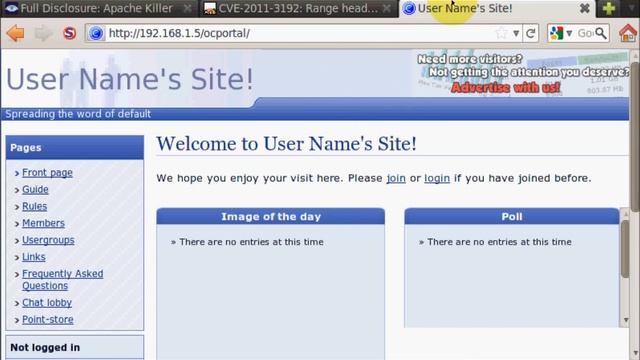Click the Poll box scrollbar thumb
The height and width of the screenshot is (360, 640).
[x=625, y=249]
